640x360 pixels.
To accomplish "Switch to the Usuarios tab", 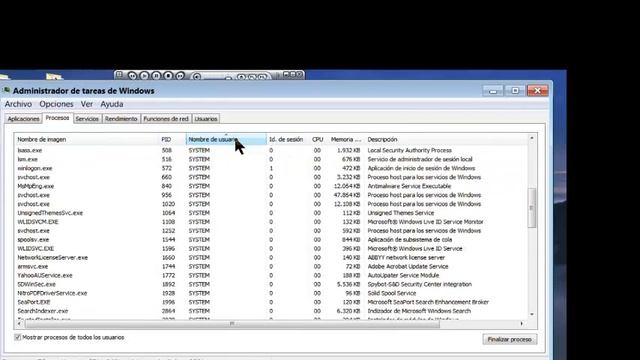I will [x=206, y=119].
